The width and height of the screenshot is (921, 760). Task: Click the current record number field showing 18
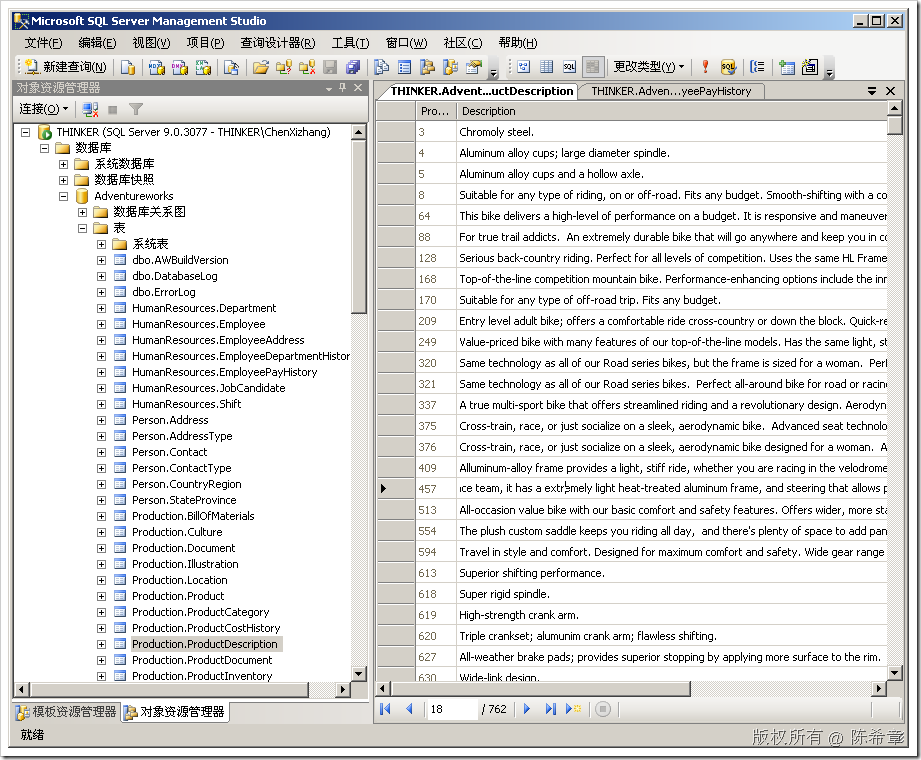click(x=452, y=709)
